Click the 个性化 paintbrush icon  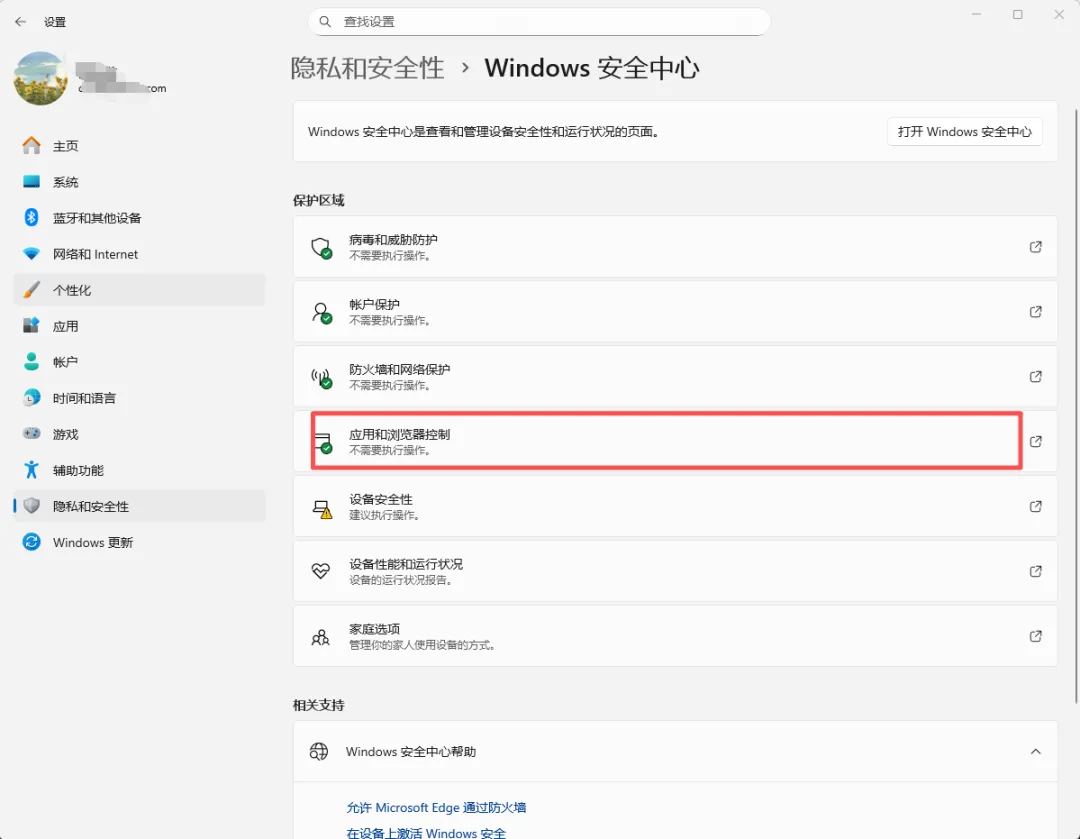click(31, 290)
